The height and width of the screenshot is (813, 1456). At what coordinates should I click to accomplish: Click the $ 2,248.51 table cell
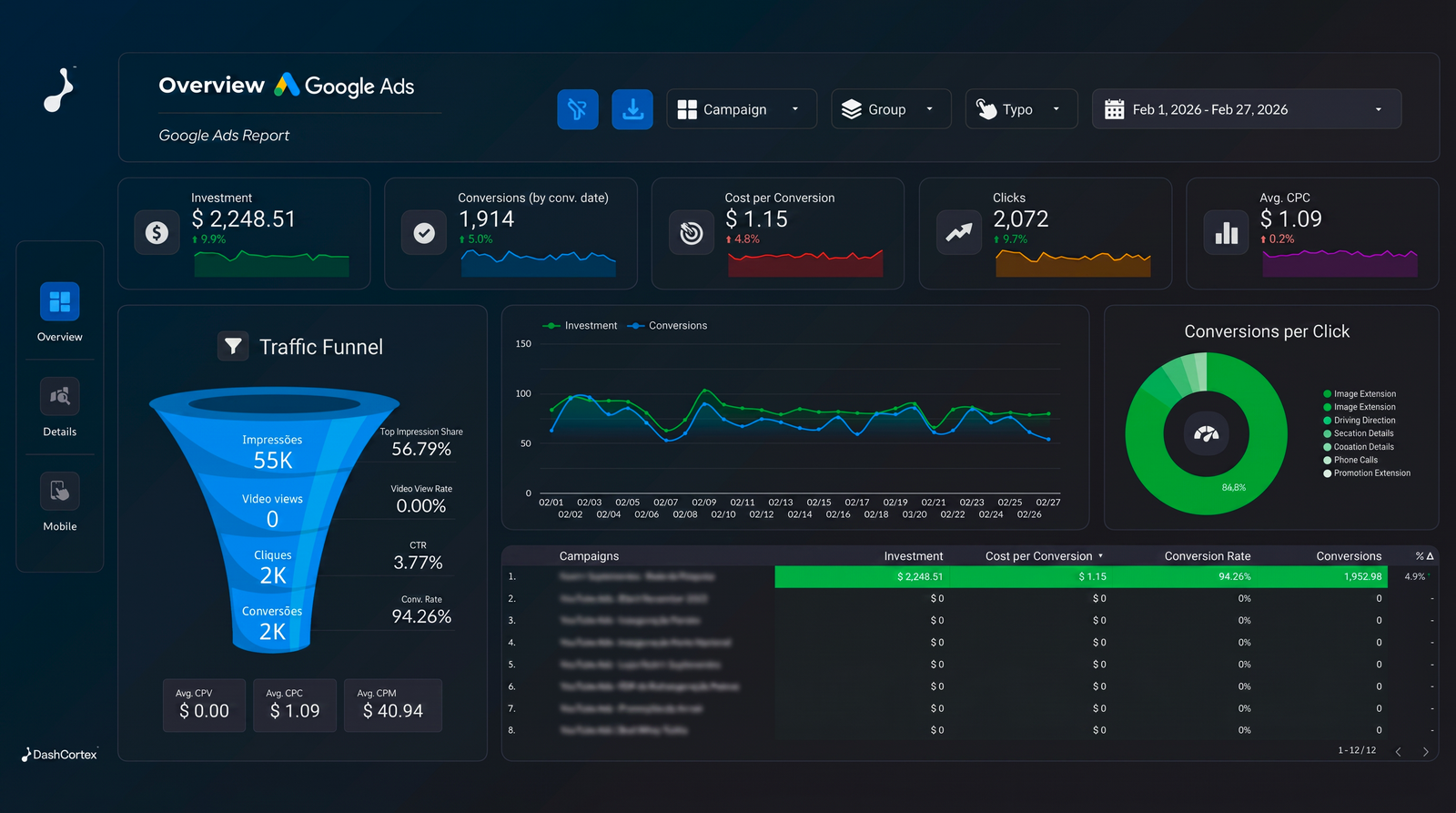[x=920, y=576]
